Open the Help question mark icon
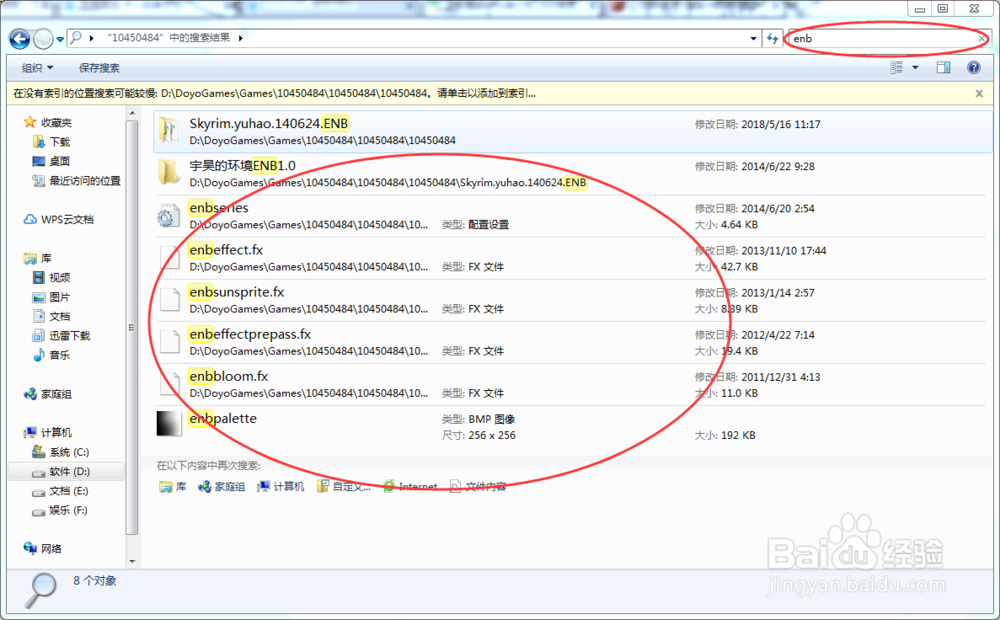Screen dimensions: 1000x620 pyautogui.click(x=973, y=67)
